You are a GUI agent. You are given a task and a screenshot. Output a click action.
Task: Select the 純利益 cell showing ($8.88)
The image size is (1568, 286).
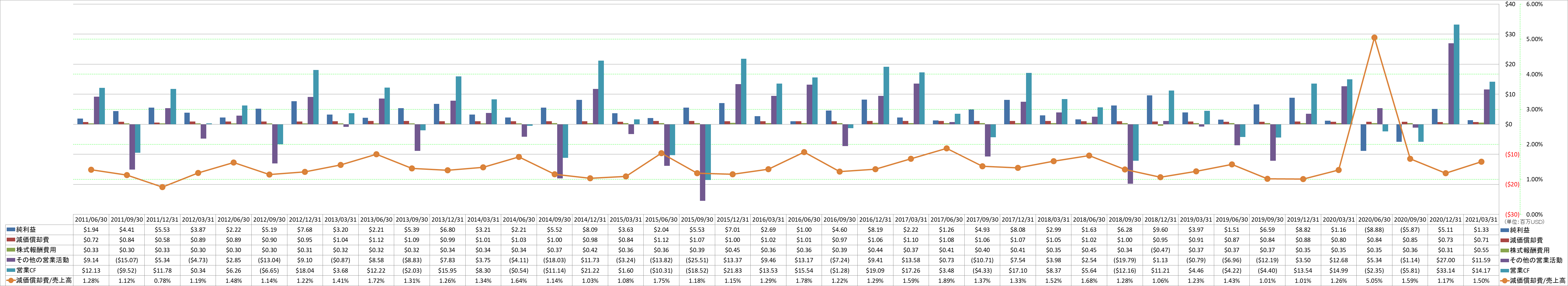[1375, 229]
